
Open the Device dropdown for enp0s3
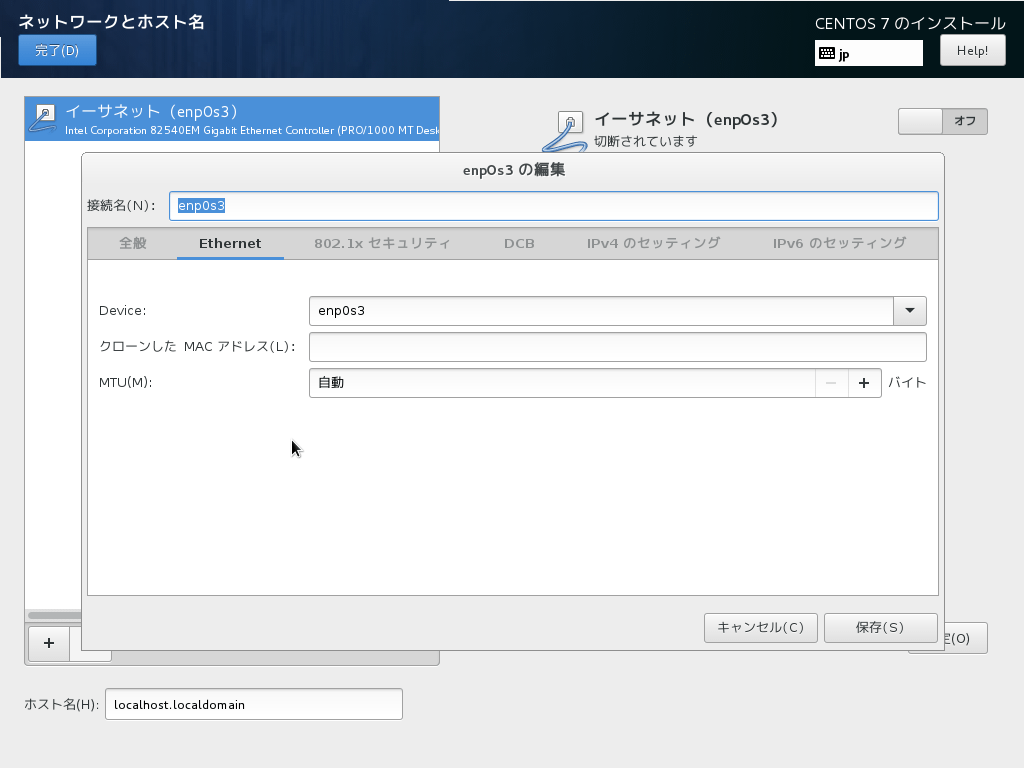coord(909,311)
